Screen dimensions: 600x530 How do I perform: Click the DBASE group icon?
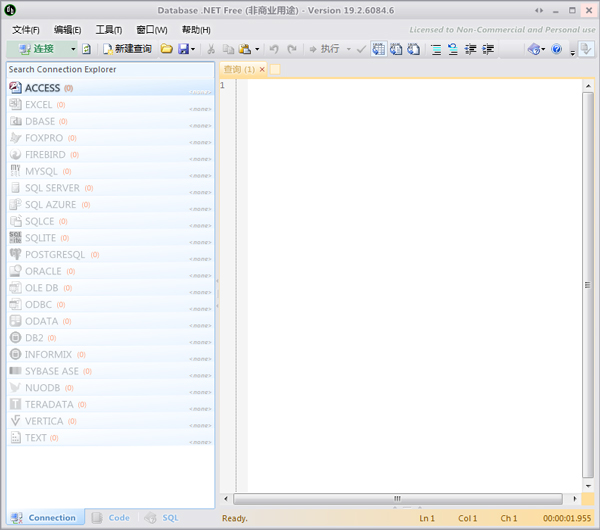(15, 121)
